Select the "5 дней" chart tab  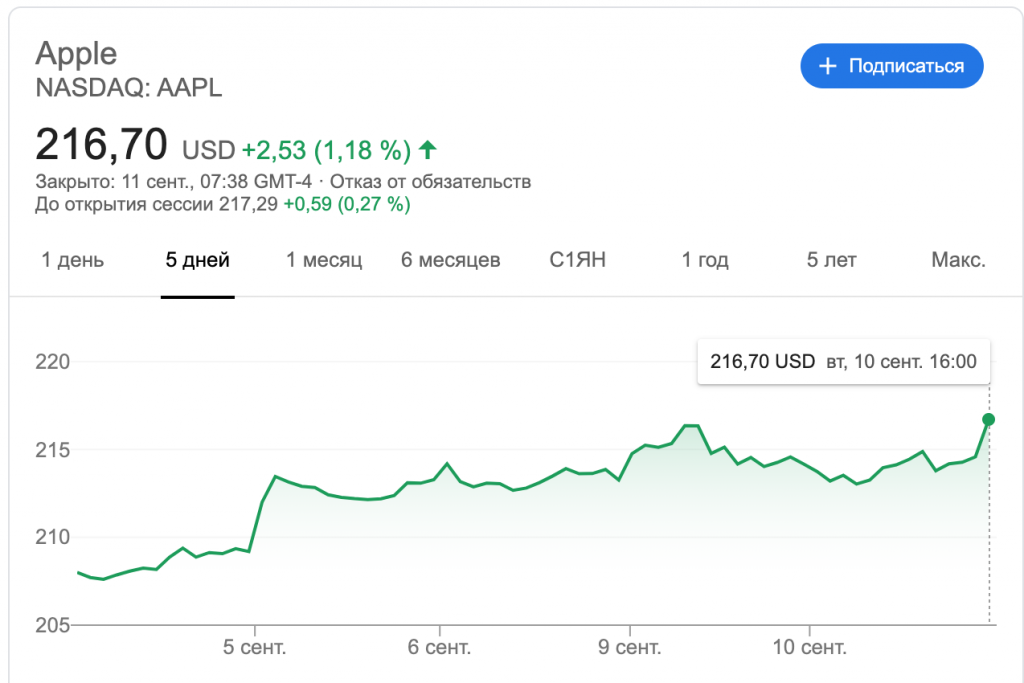point(197,261)
